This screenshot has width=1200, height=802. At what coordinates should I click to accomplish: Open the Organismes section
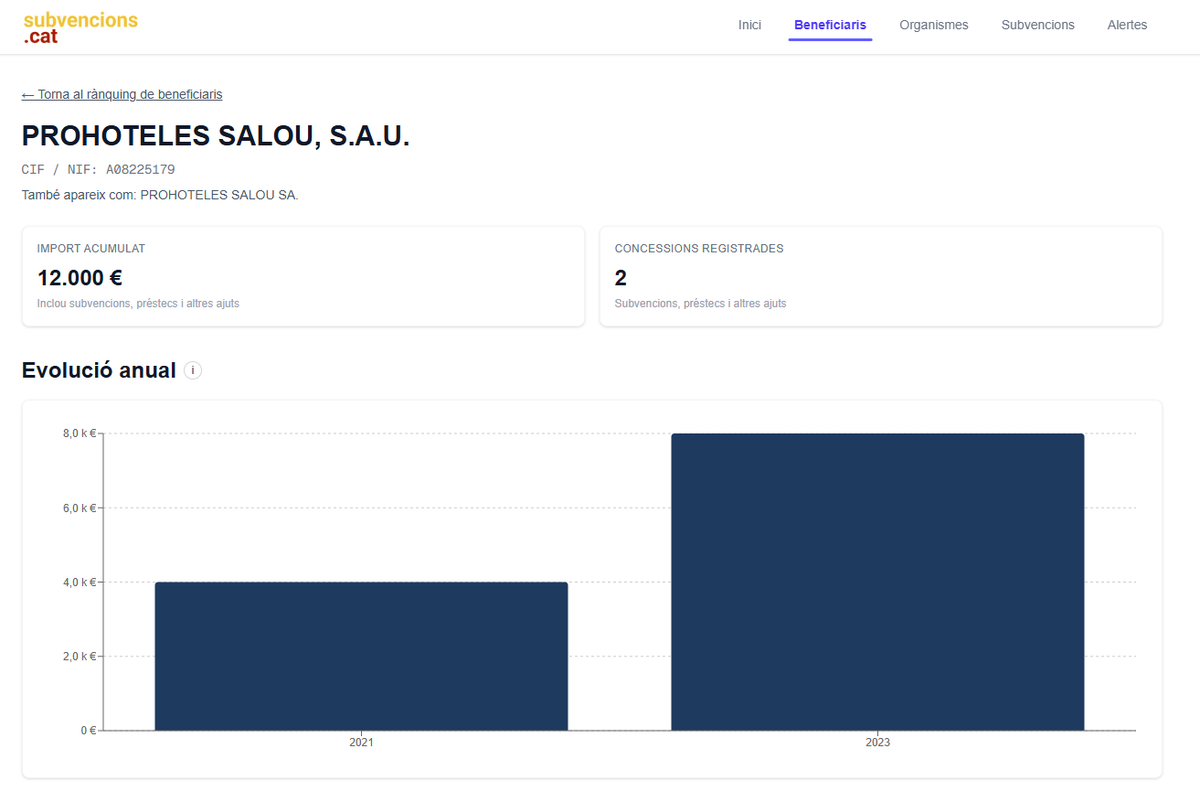point(934,25)
